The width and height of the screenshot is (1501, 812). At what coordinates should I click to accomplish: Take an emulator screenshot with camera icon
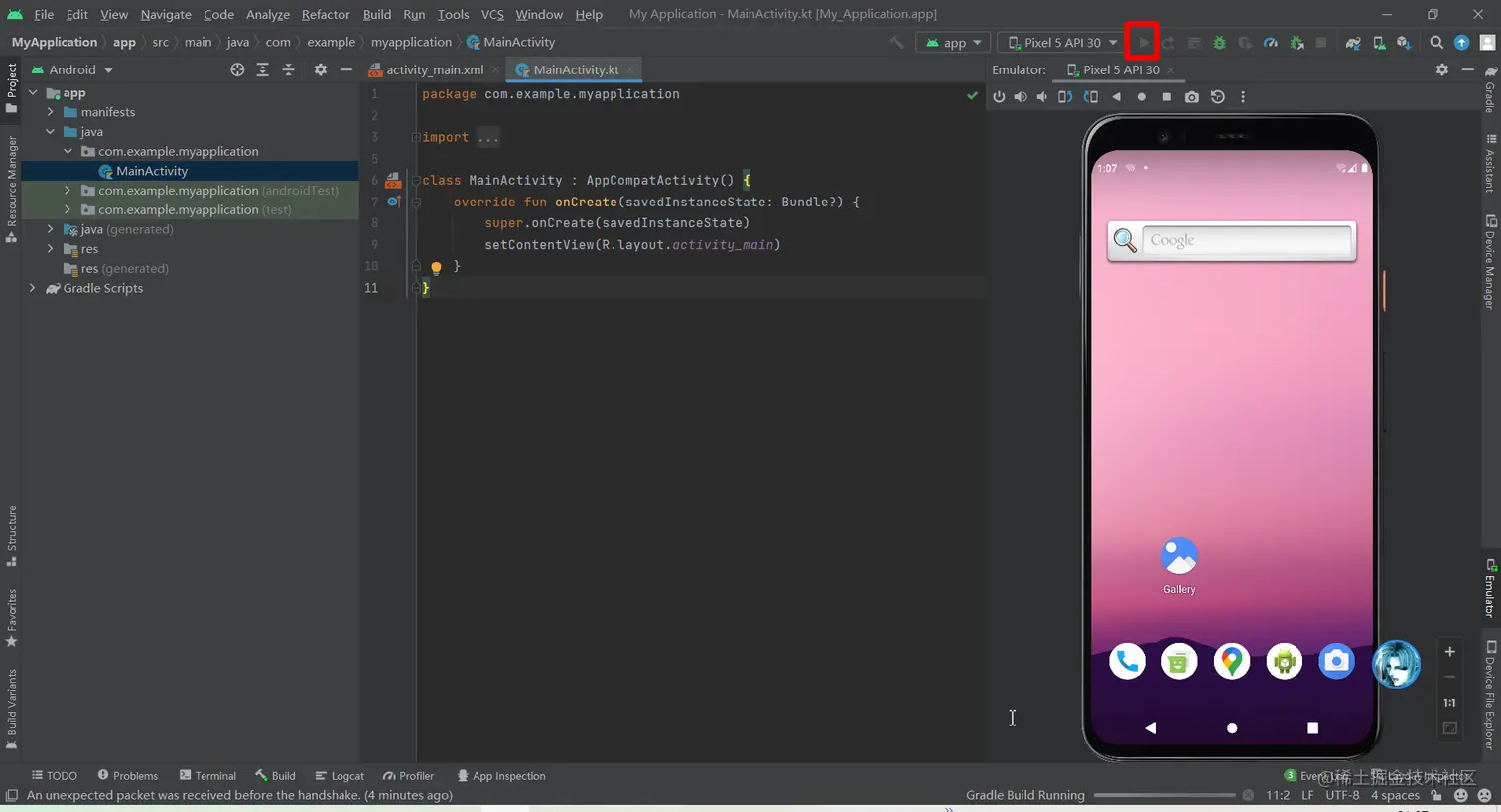point(1192,97)
